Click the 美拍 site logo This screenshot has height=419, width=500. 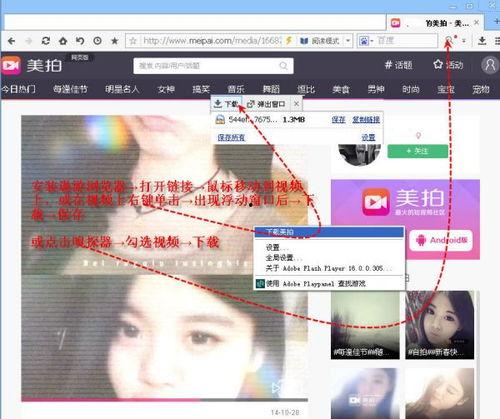point(32,65)
